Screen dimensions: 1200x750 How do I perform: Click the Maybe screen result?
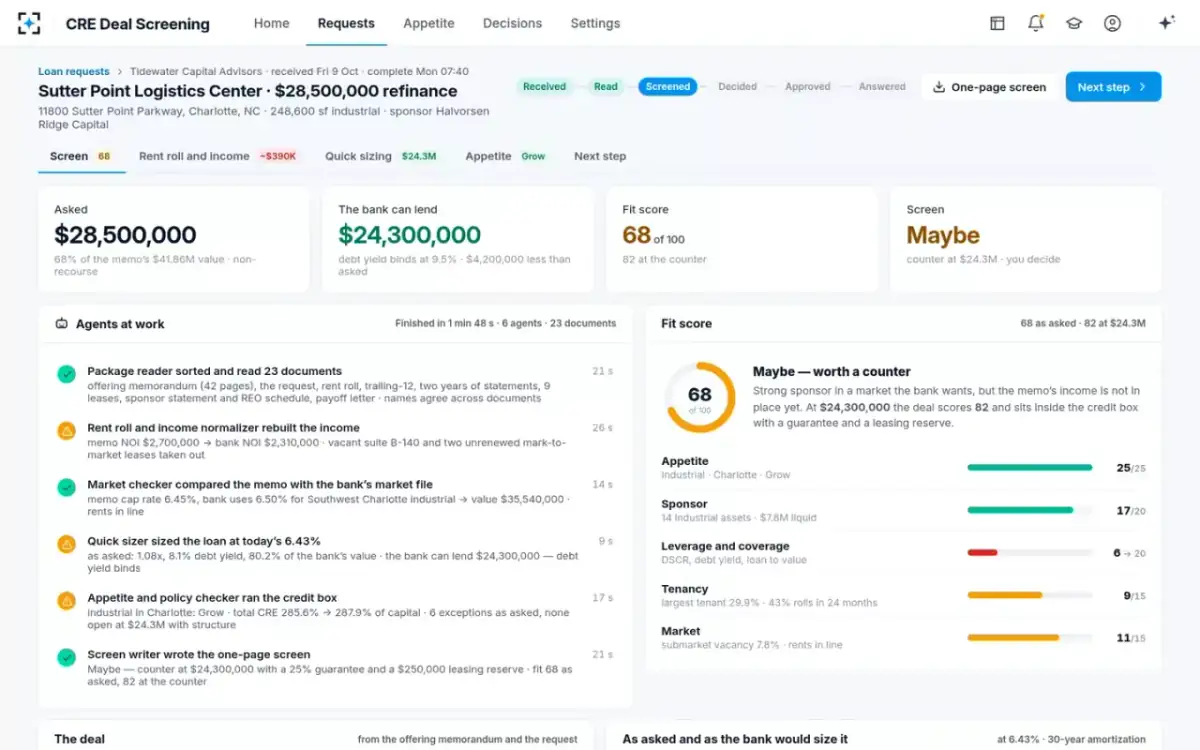tap(943, 235)
